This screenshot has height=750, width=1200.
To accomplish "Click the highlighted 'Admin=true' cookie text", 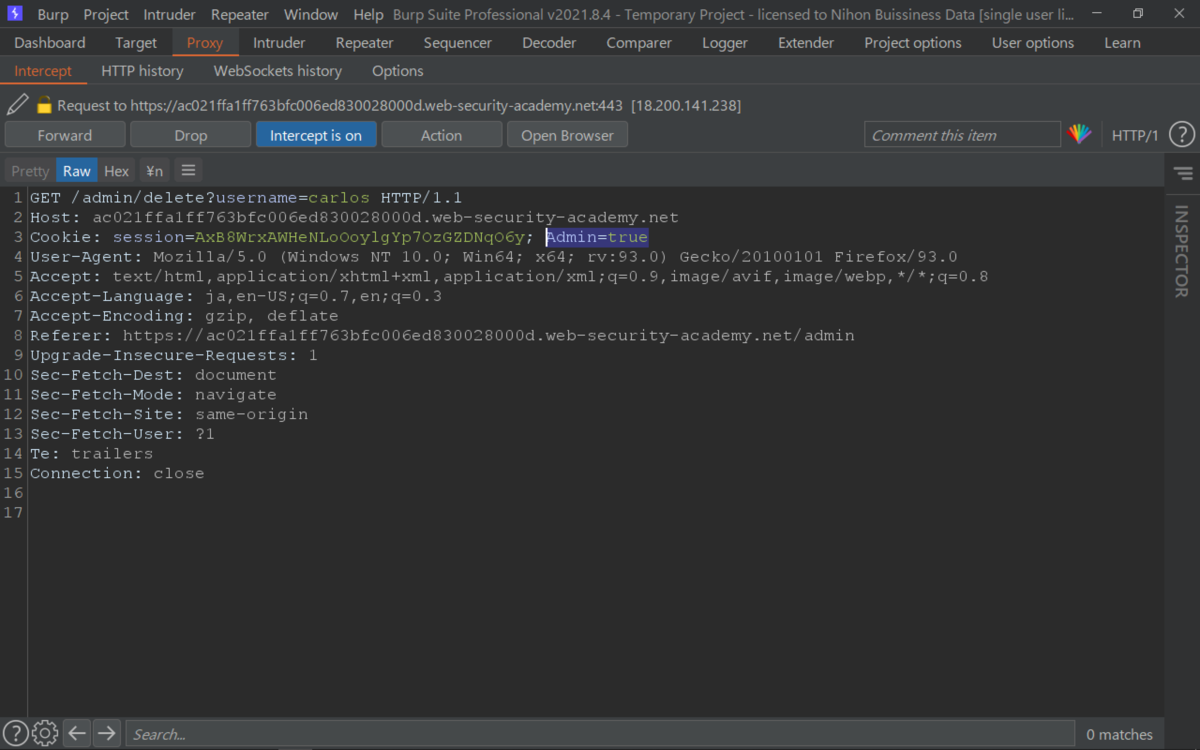I will coord(597,237).
